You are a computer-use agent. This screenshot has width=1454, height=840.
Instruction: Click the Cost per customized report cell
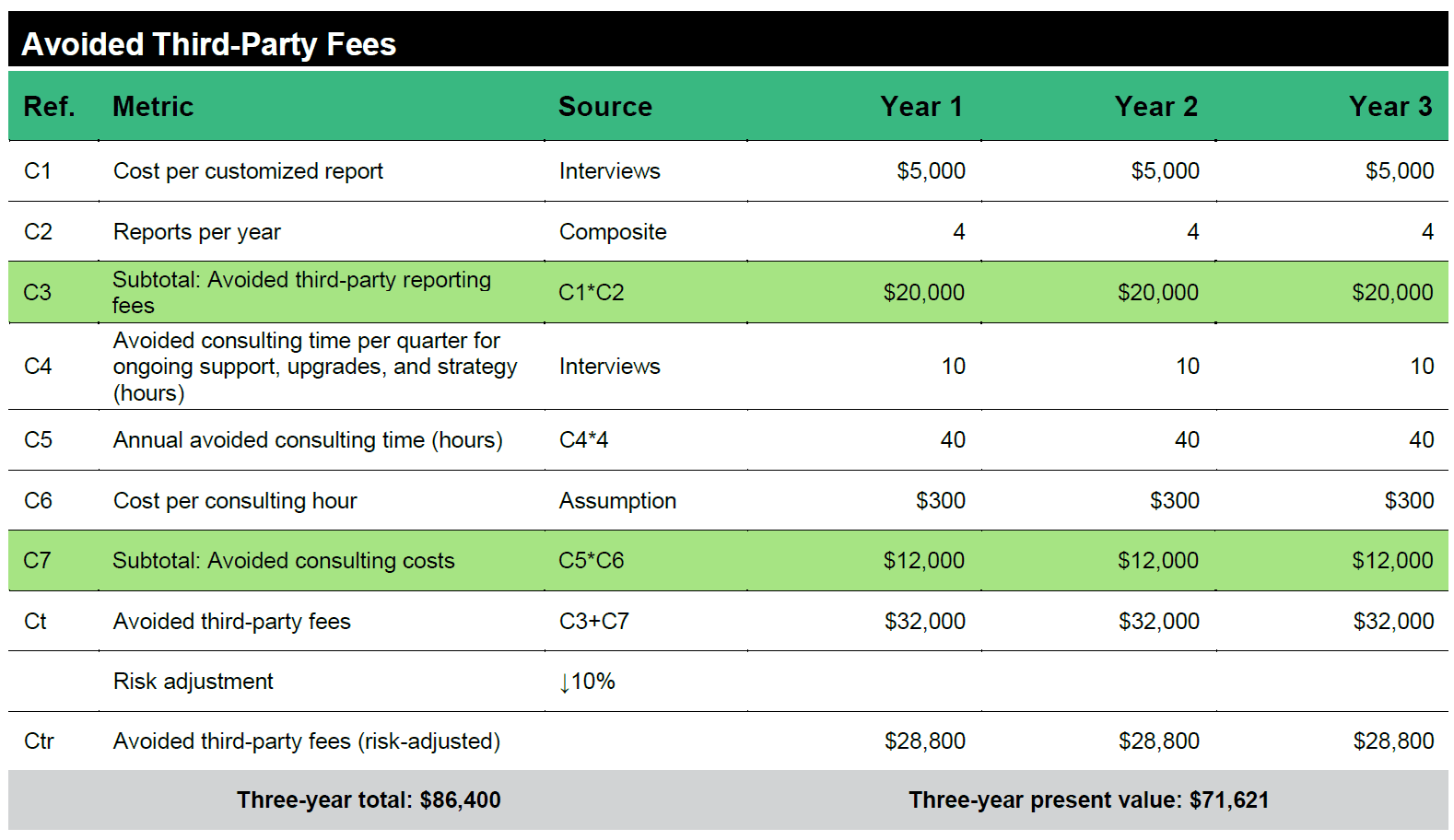(x=248, y=171)
